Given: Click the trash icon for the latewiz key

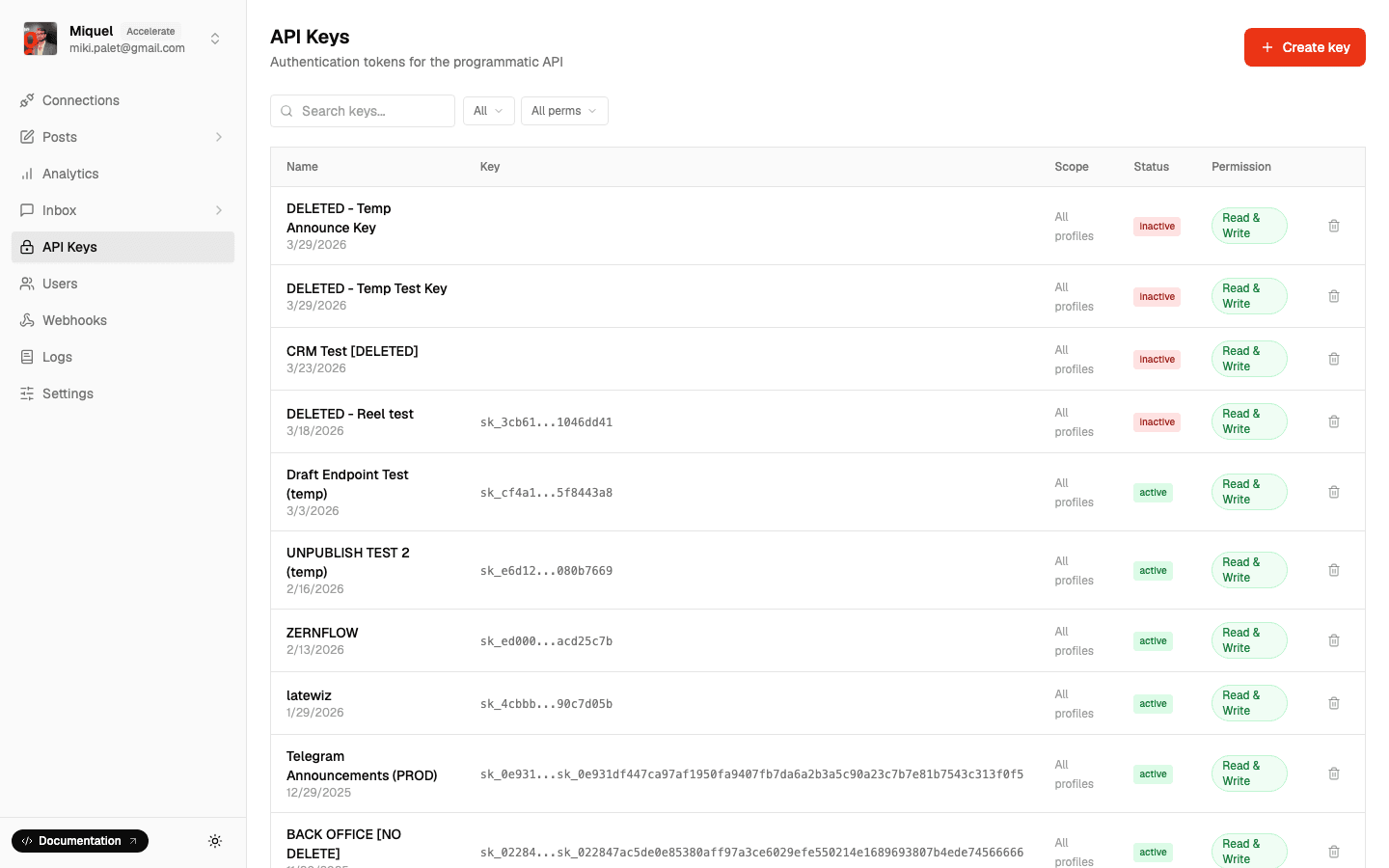Looking at the screenshot, I should coord(1334,703).
